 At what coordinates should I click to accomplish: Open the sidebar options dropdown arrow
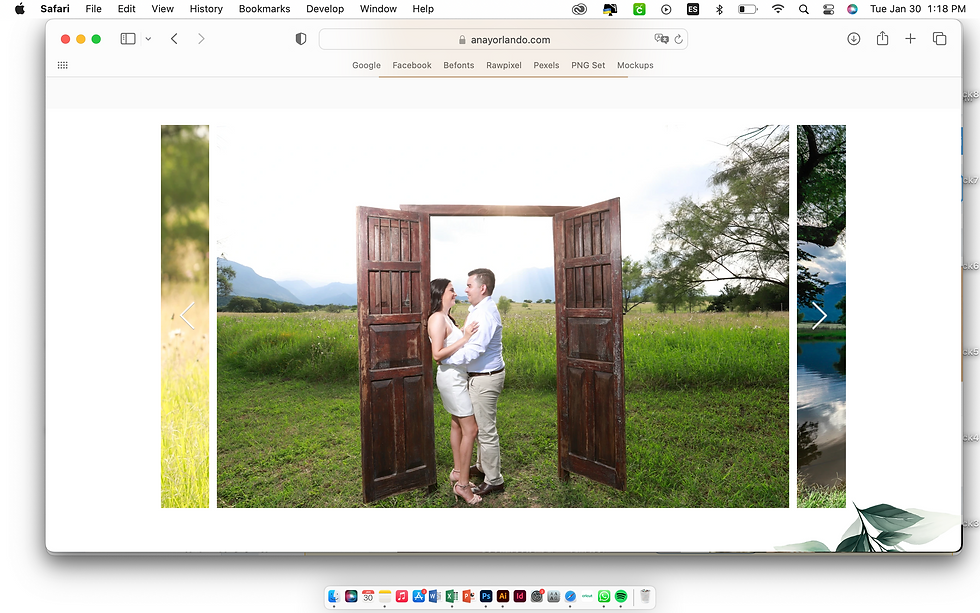point(148,39)
